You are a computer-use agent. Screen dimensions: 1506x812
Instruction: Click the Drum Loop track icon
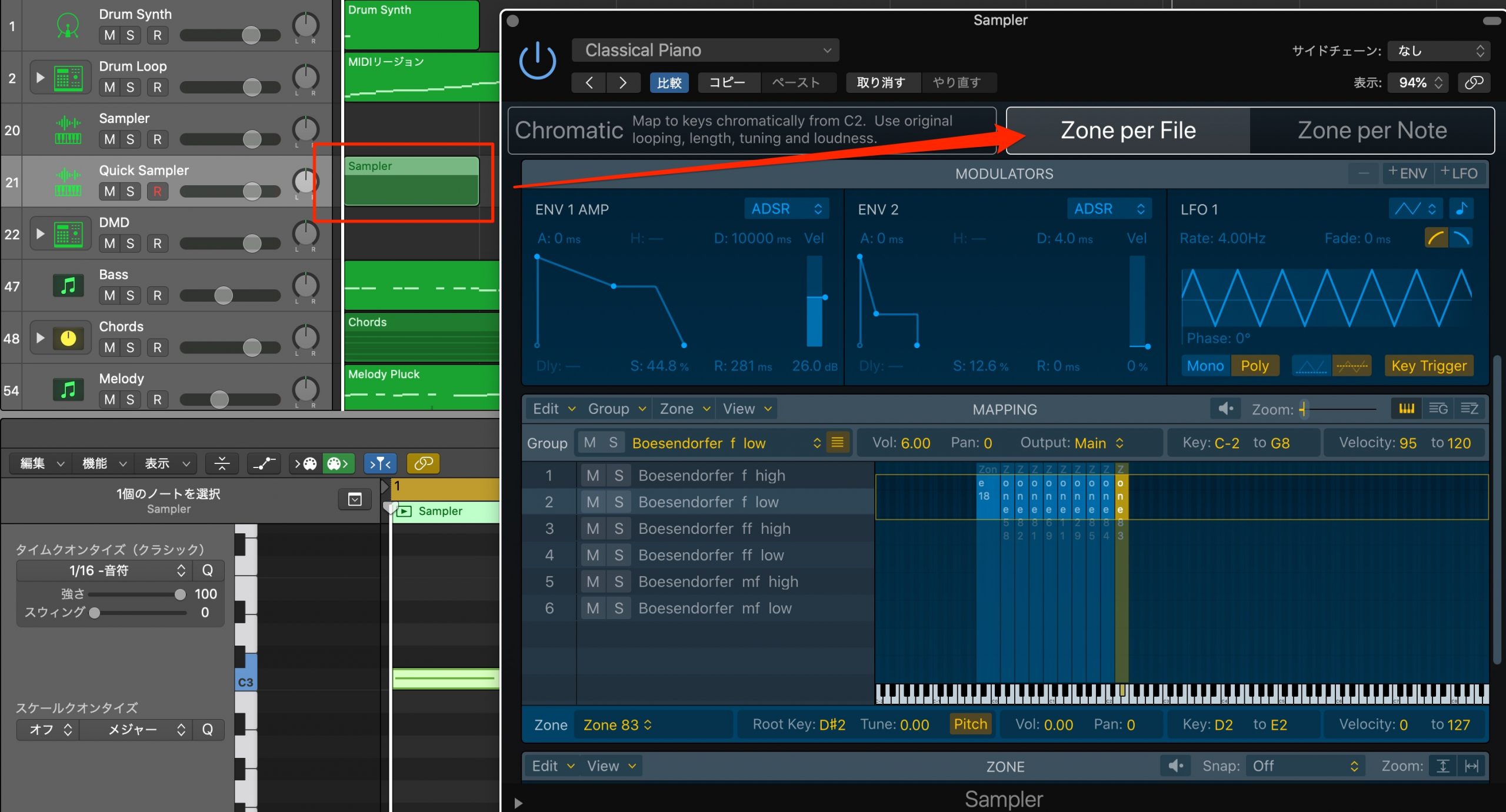click(x=68, y=78)
